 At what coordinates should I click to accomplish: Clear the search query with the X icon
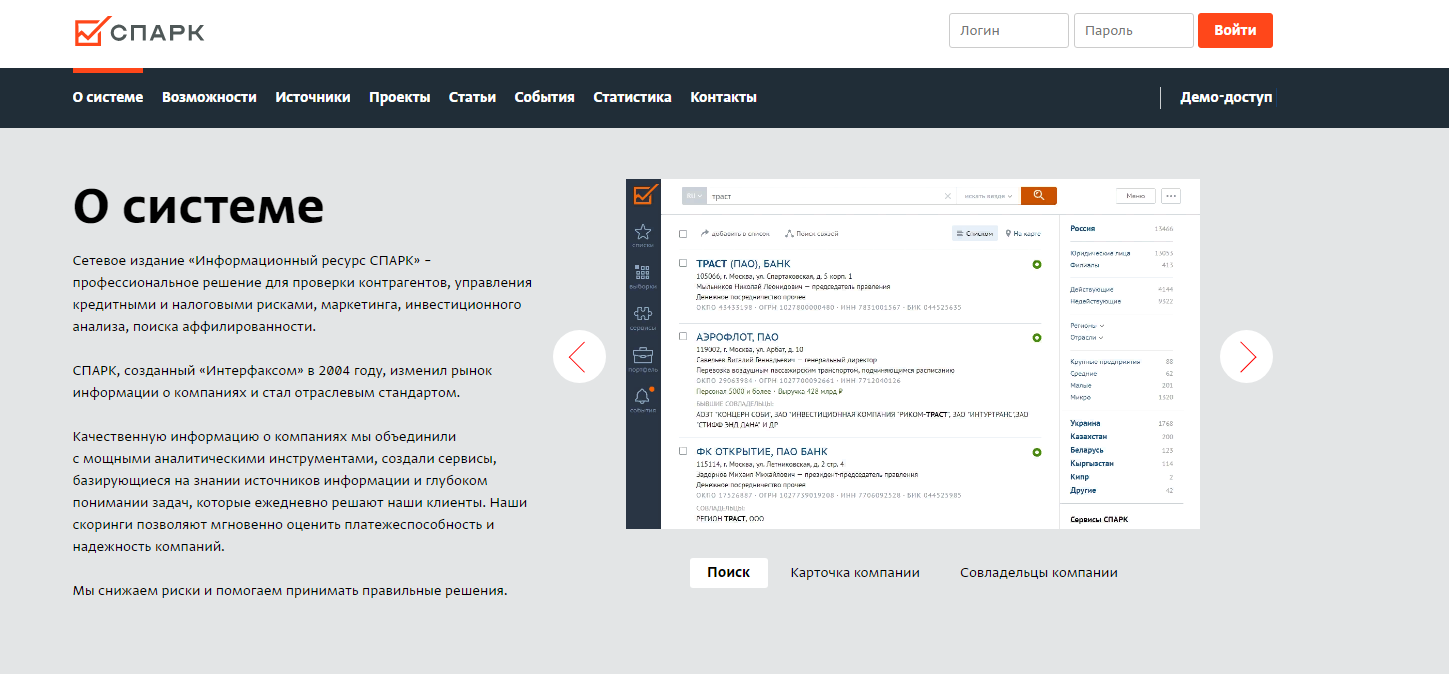tap(948, 196)
